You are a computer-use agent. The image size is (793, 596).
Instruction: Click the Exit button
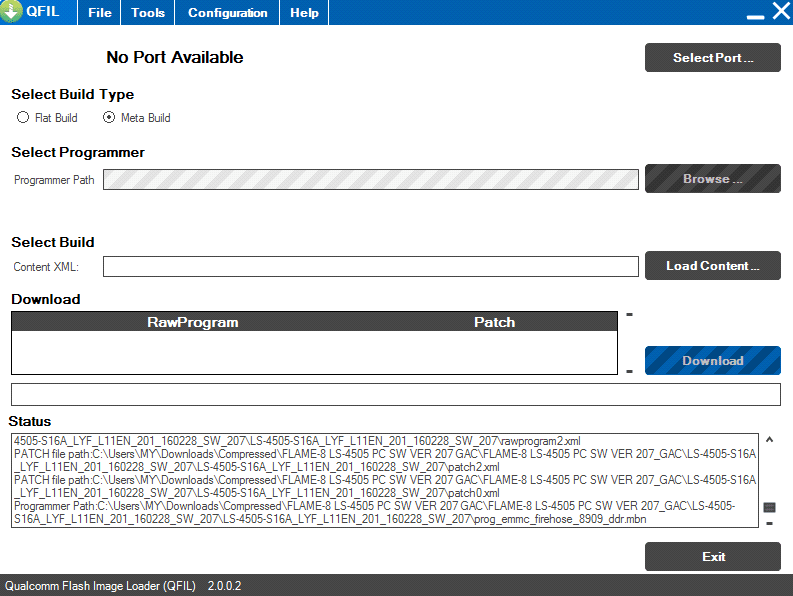(713, 557)
